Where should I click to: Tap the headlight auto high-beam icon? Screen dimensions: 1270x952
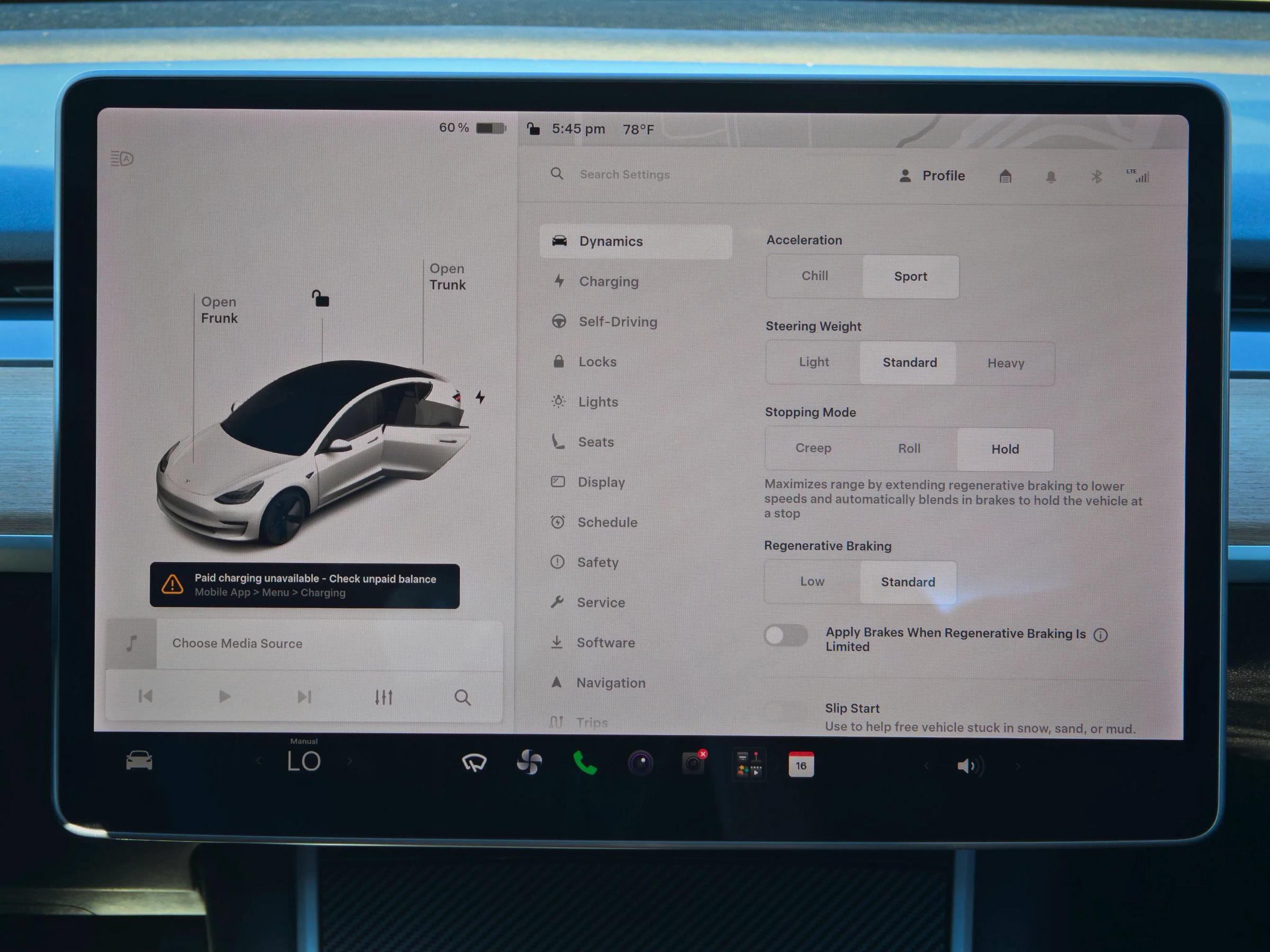click(x=122, y=158)
